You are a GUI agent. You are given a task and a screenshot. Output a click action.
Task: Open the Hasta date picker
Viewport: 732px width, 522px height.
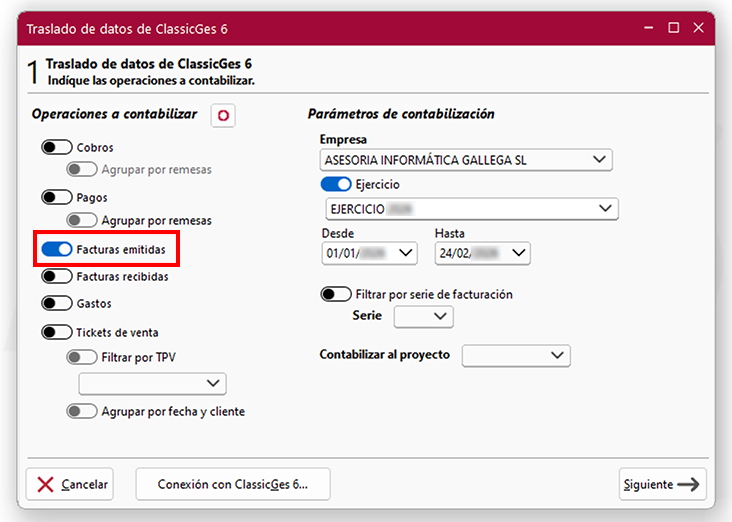(x=482, y=253)
